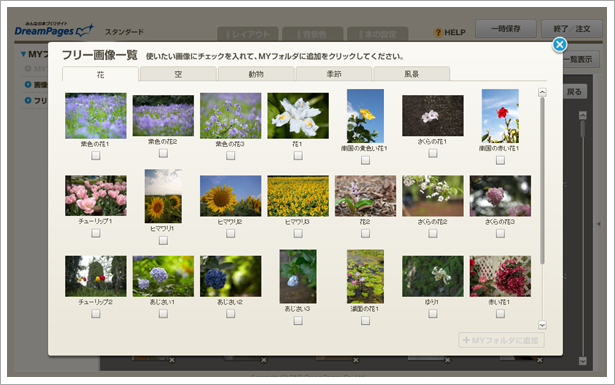Select the 南国の黄色い花1 thumbnail

click(365, 116)
